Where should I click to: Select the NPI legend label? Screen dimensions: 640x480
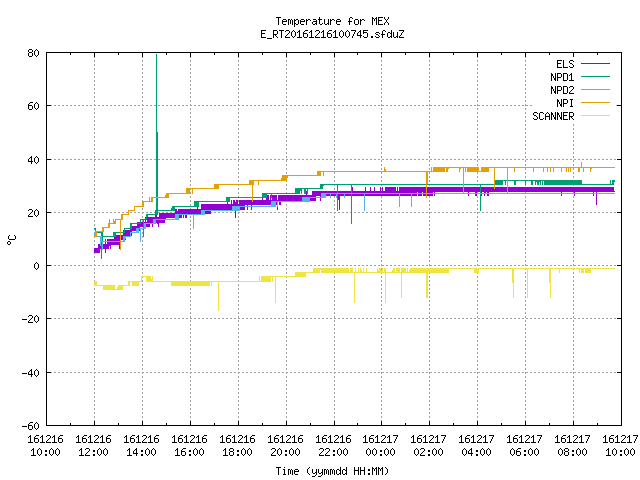565,103
